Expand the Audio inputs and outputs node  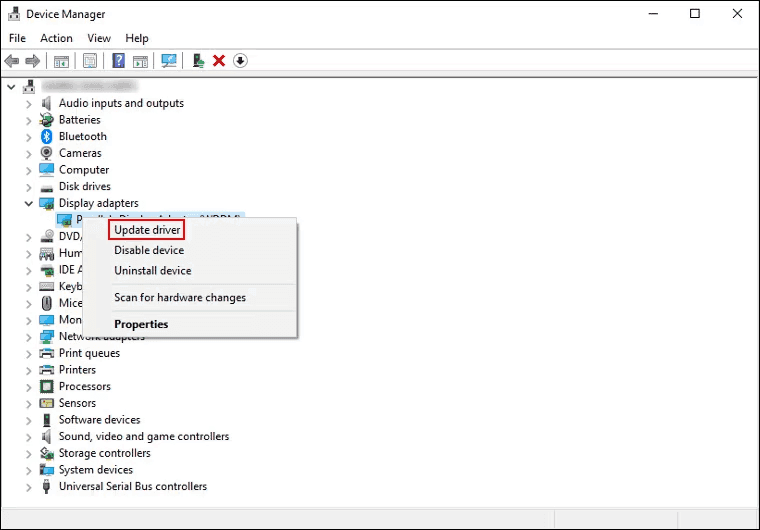click(x=29, y=104)
